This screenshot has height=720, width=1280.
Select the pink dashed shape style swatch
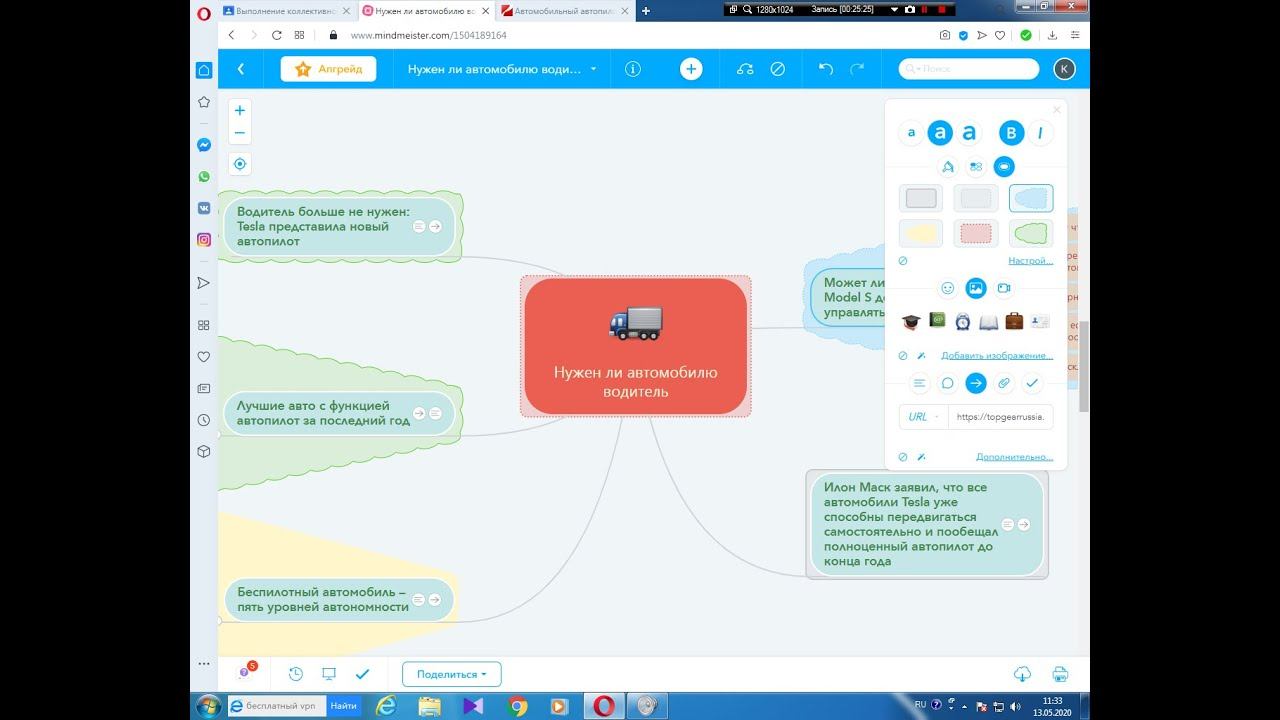(976, 234)
